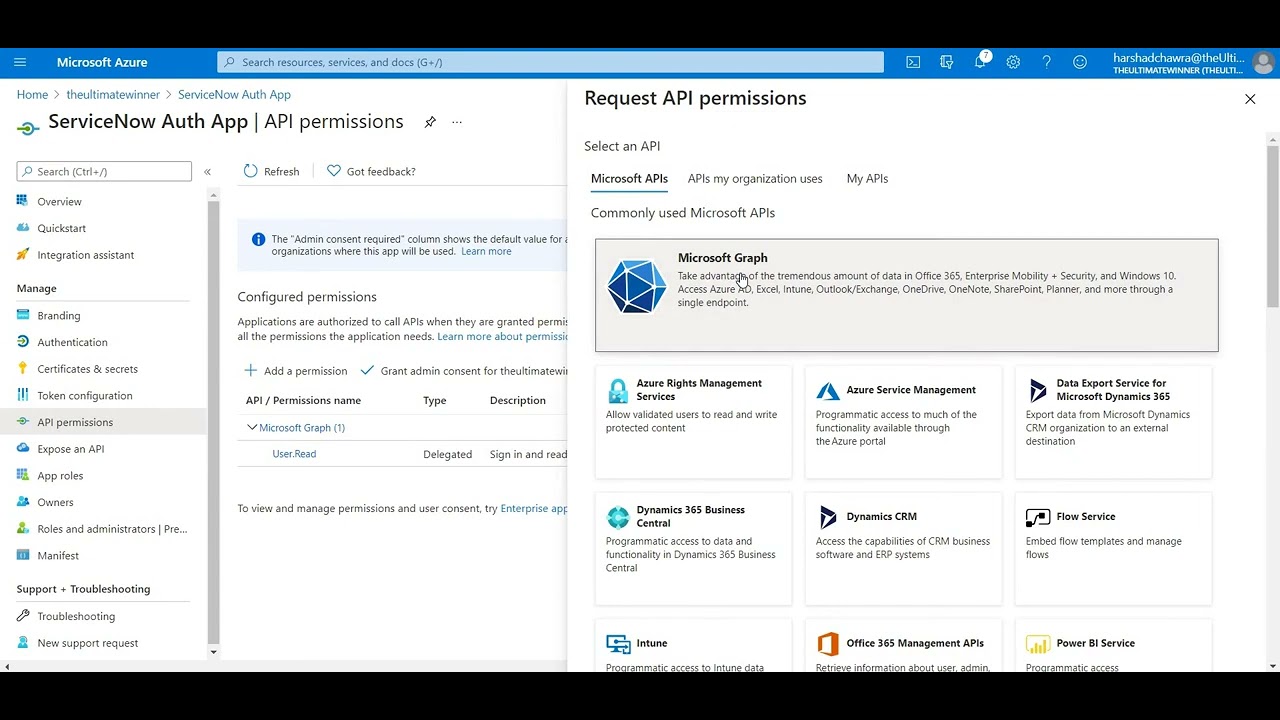Screen dimensions: 1280x720
Task: Click the Azure Service Management icon
Action: pyautogui.click(x=828, y=391)
